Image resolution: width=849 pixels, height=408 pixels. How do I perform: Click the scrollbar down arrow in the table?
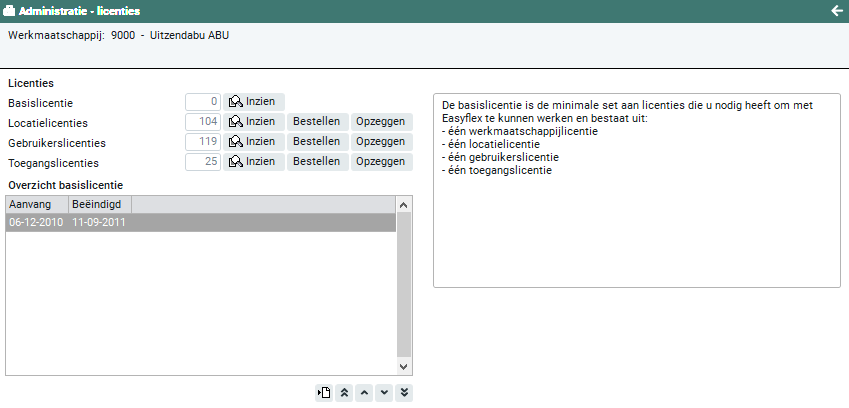pos(404,367)
